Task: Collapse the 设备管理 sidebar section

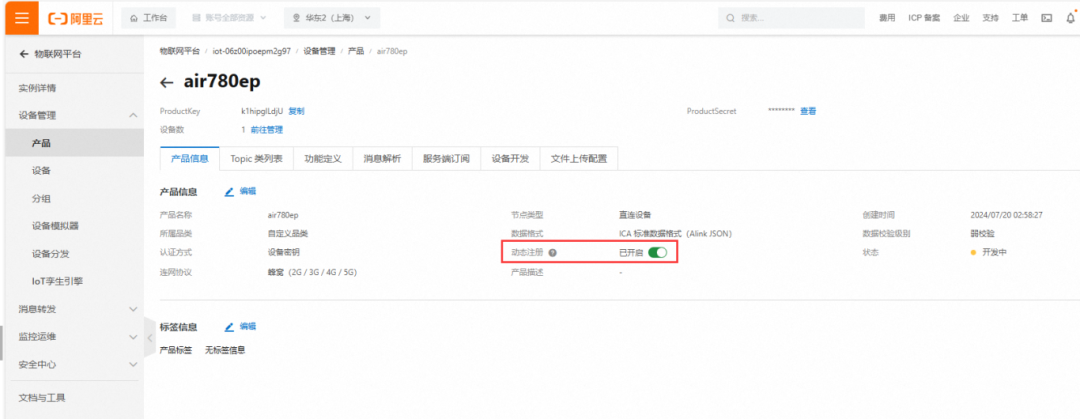Action: coord(74,116)
